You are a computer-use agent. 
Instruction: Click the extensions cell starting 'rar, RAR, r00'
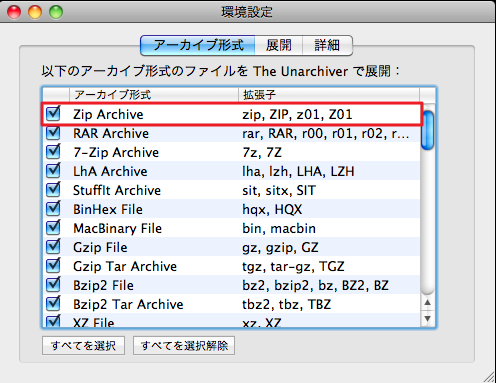pyautogui.click(x=326, y=133)
